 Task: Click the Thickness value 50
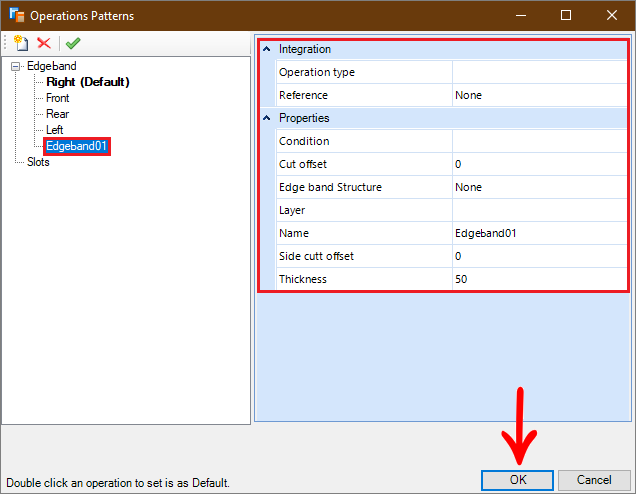pyautogui.click(x=539, y=279)
